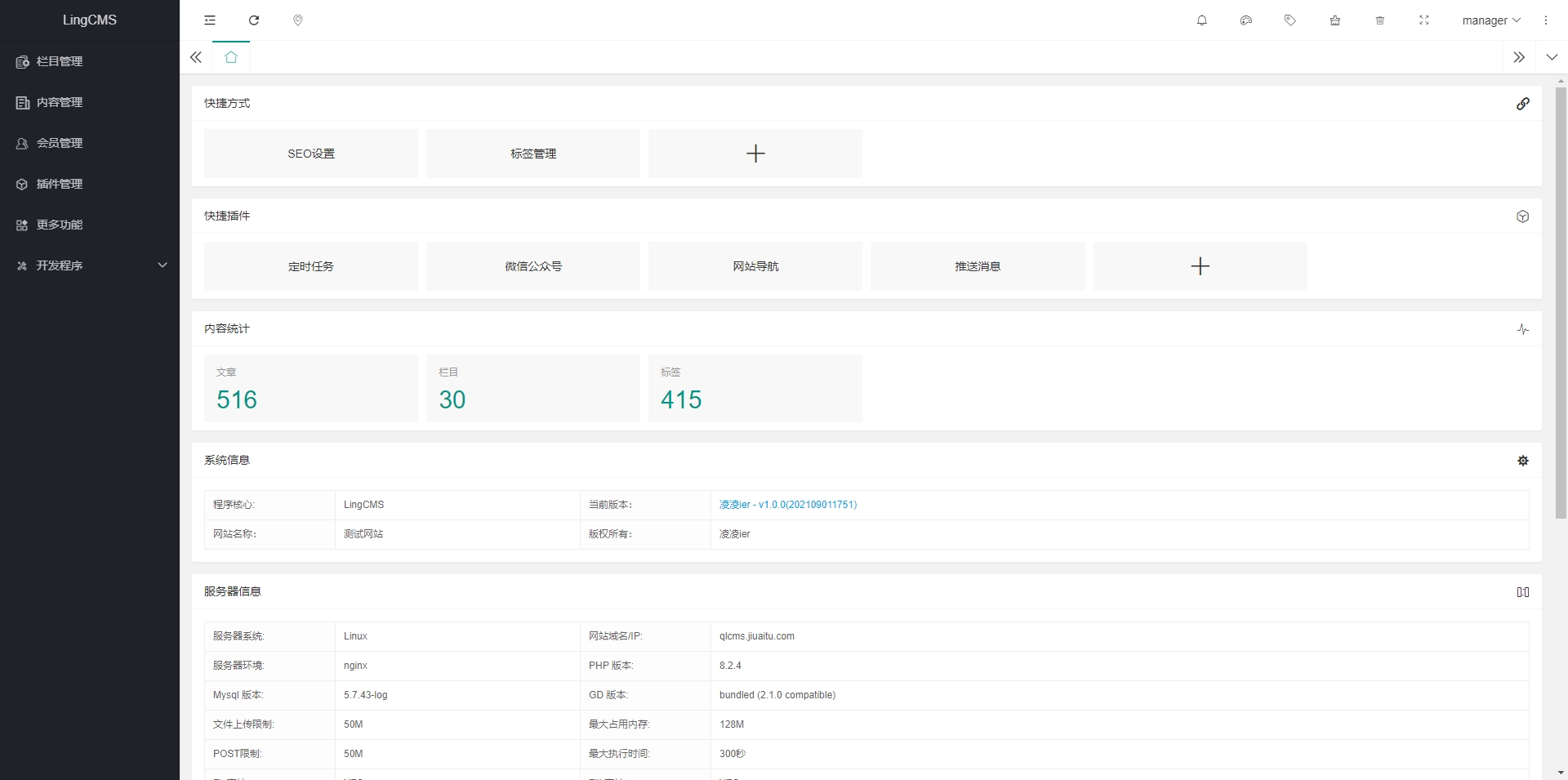
Task: Click the page vertical scrollbar thumb
Action: point(1561,302)
